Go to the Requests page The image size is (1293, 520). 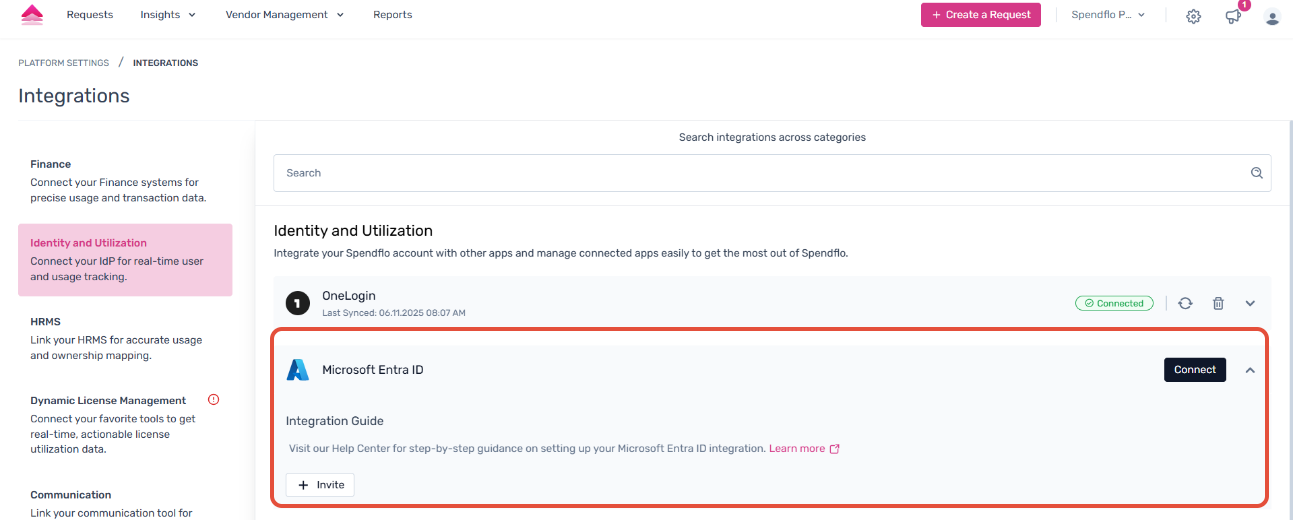pos(90,15)
